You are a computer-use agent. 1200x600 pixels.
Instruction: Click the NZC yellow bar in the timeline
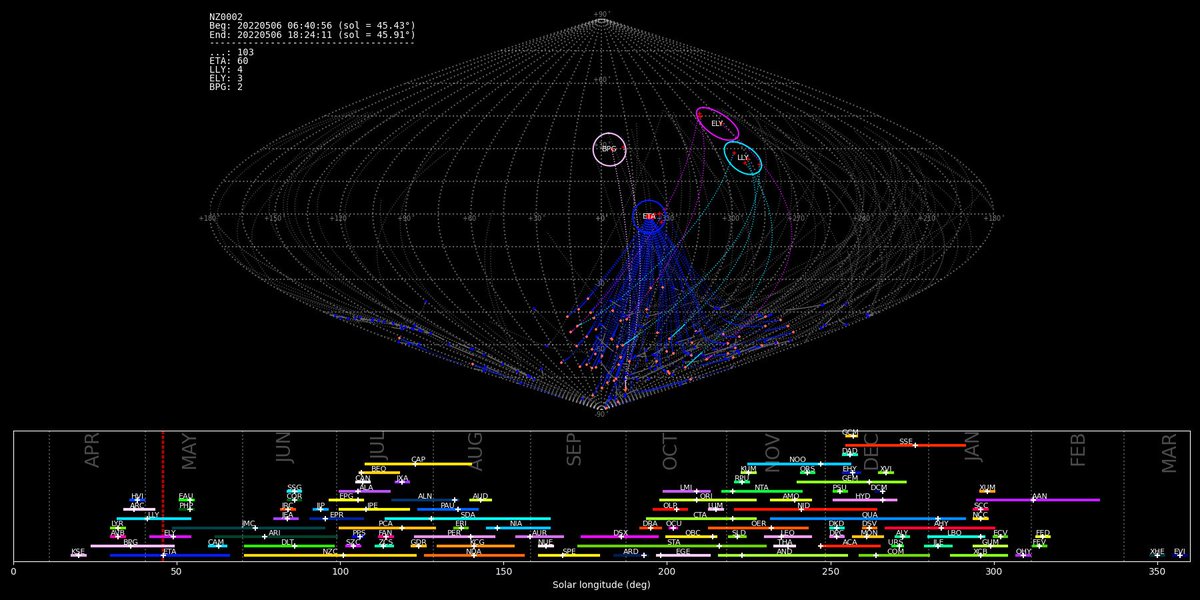[x=330, y=555]
